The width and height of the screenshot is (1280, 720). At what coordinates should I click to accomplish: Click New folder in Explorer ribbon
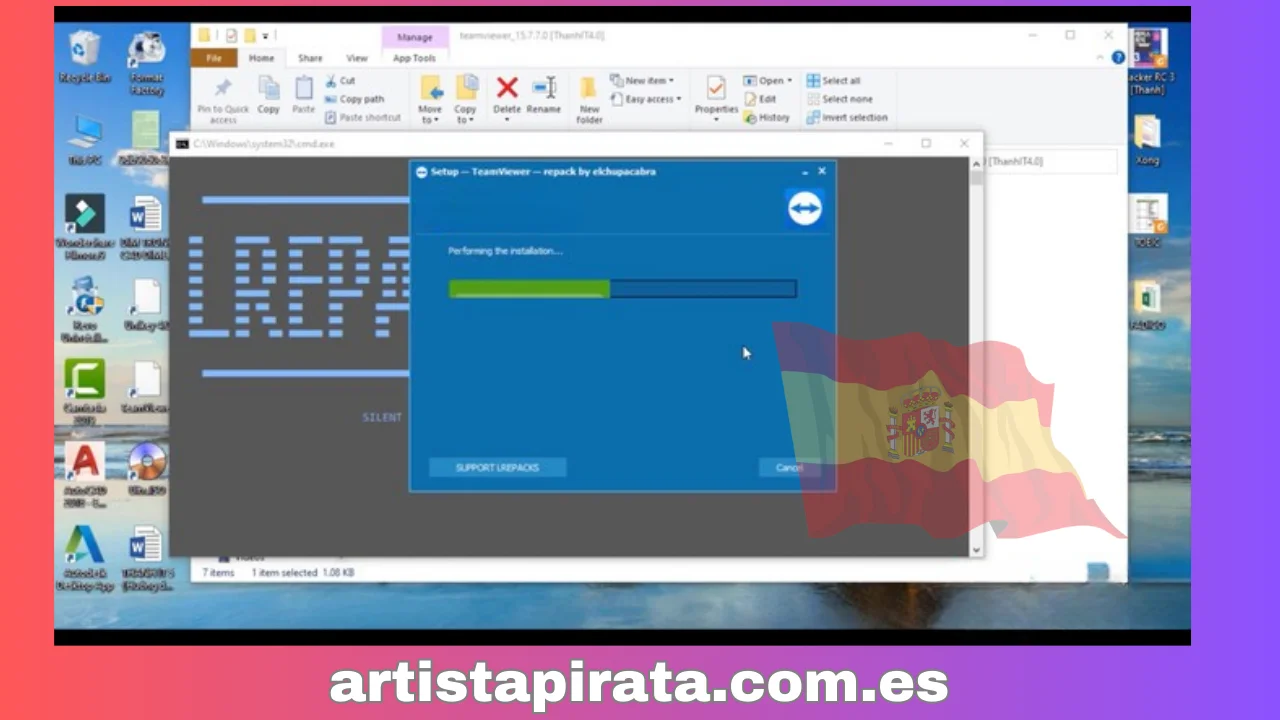589,99
